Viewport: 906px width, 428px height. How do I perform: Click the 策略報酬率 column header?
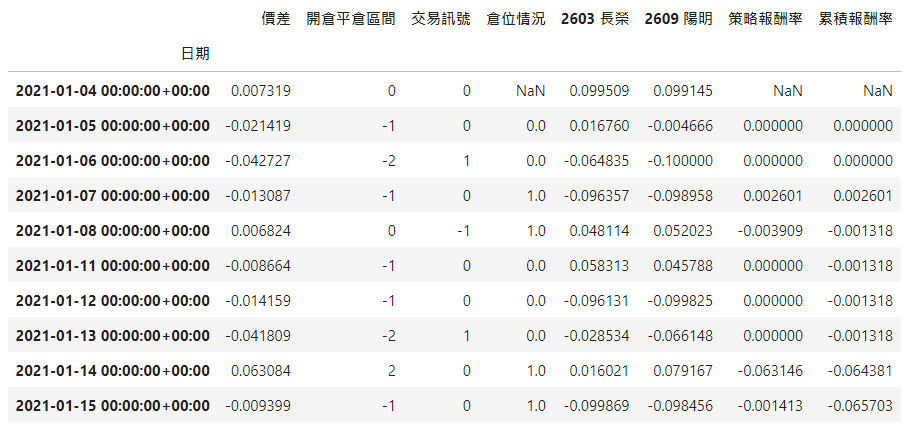[x=766, y=19]
